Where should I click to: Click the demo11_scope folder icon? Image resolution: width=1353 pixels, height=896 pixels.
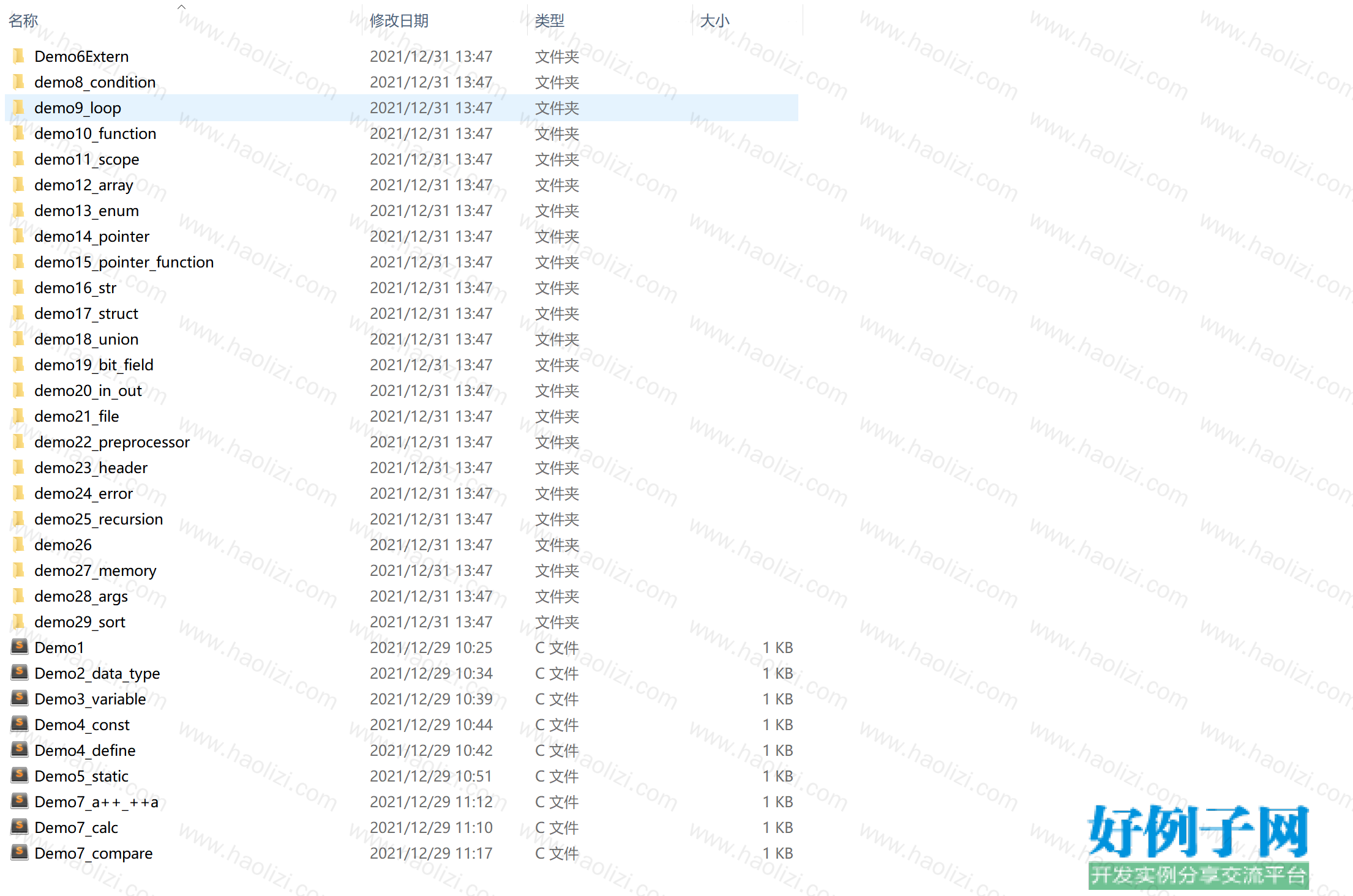(19, 159)
